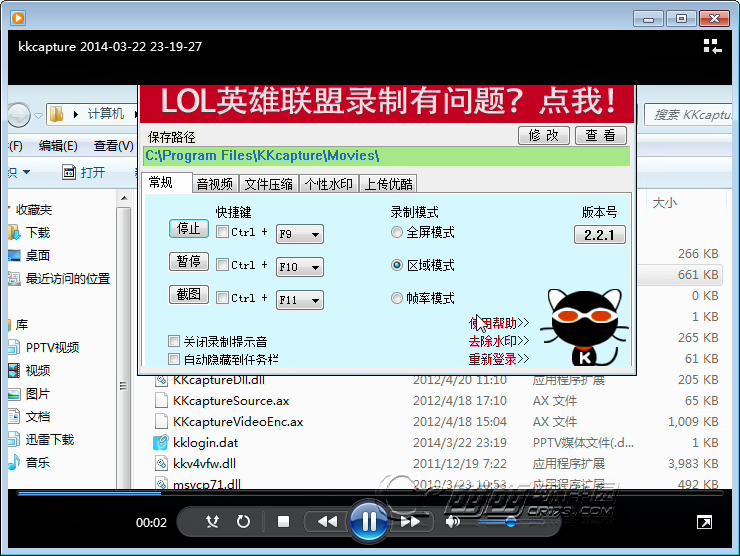This screenshot has height=556, width=740.
Task: Select the kklogin.dat file icon
Action: click(161, 443)
